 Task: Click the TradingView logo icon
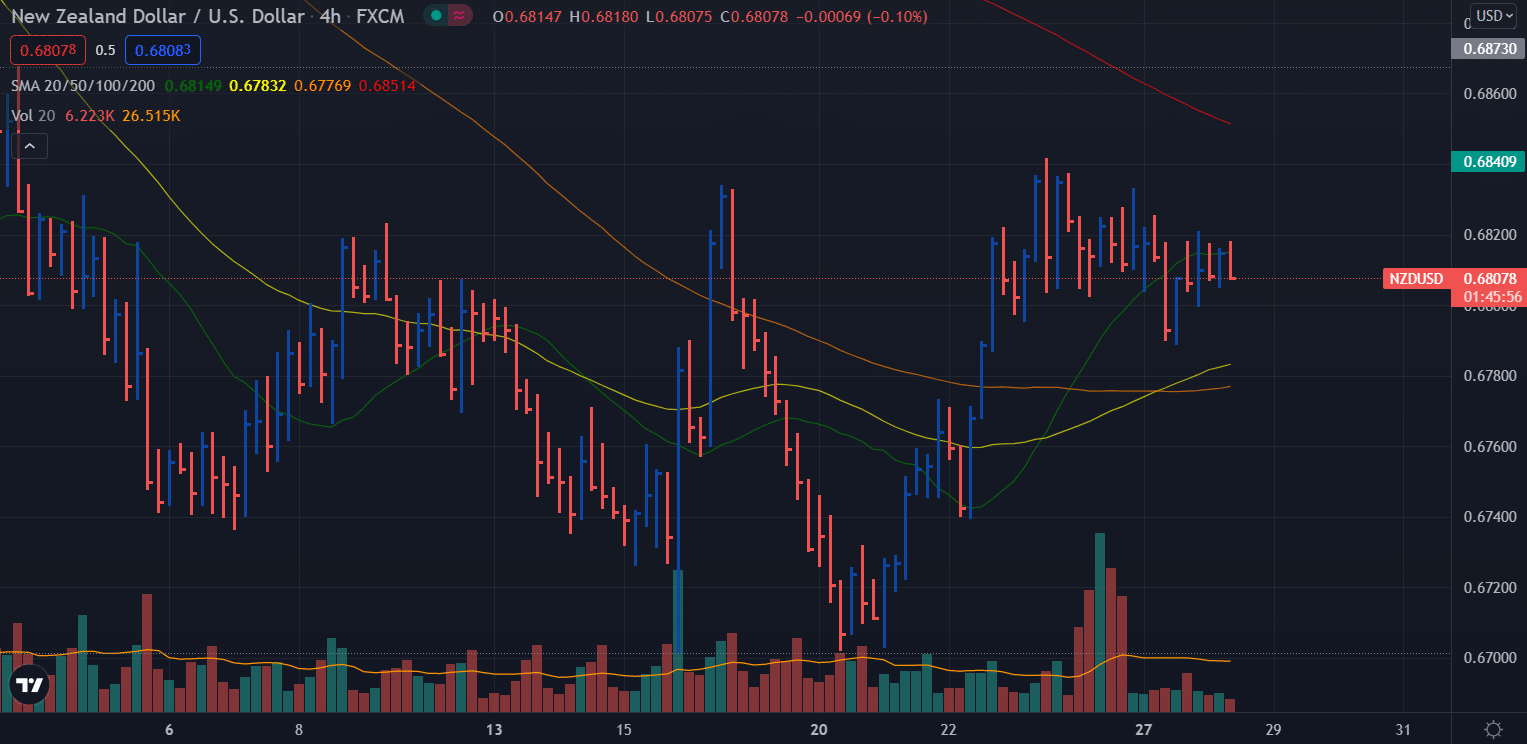(29, 684)
